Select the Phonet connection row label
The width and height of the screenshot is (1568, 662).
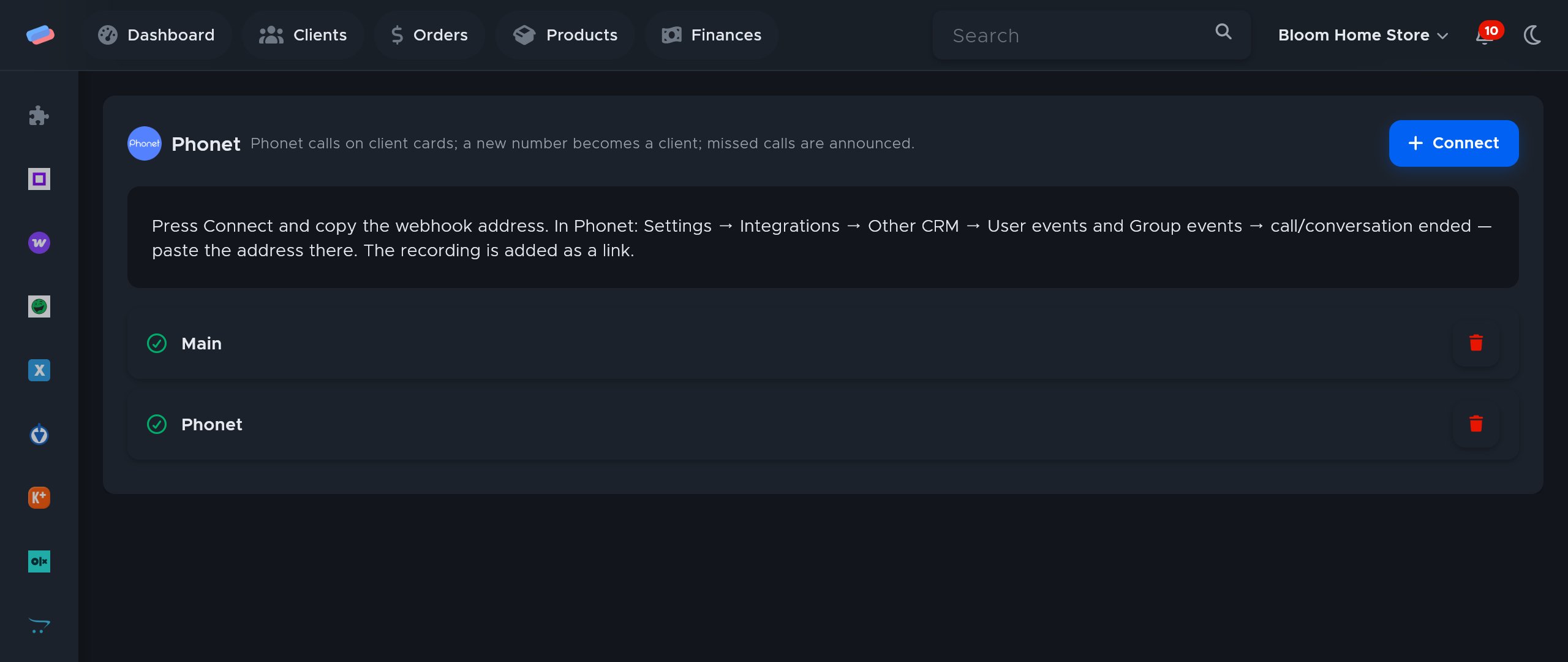click(x=212, y=424)
